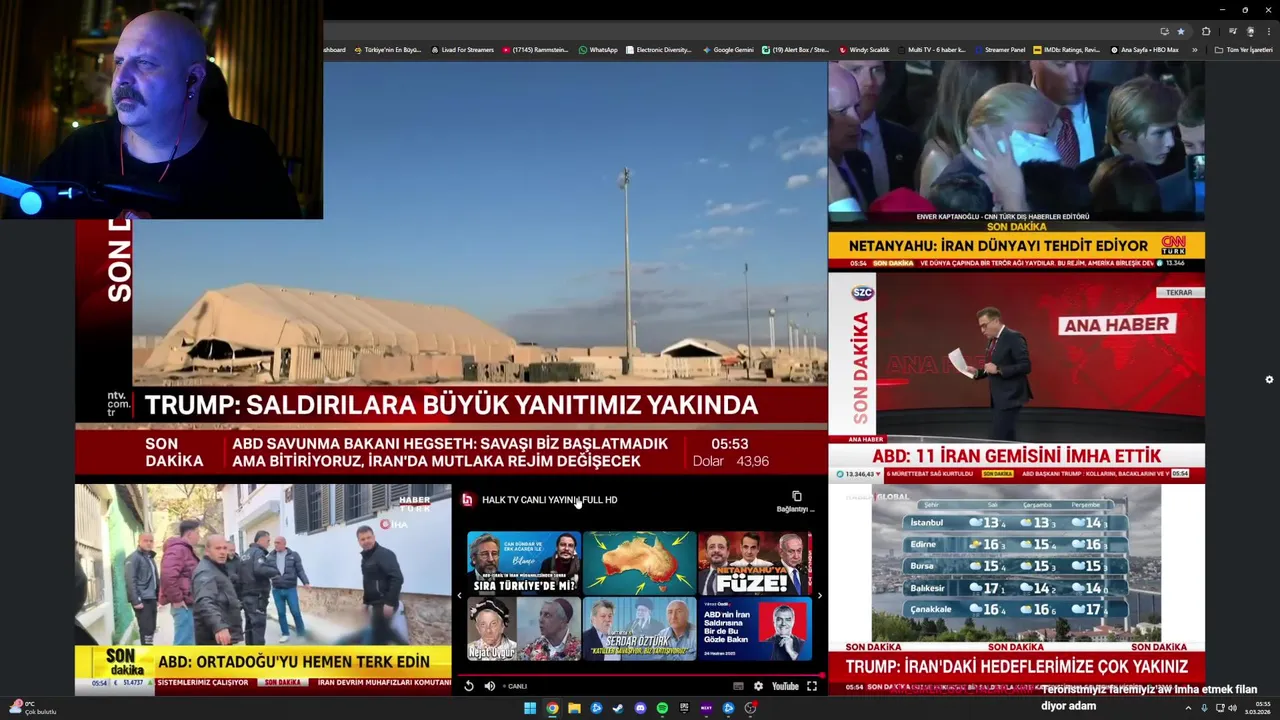Open Google Chrome from the taskbar

pyautogui.click(x=552, y=708)
